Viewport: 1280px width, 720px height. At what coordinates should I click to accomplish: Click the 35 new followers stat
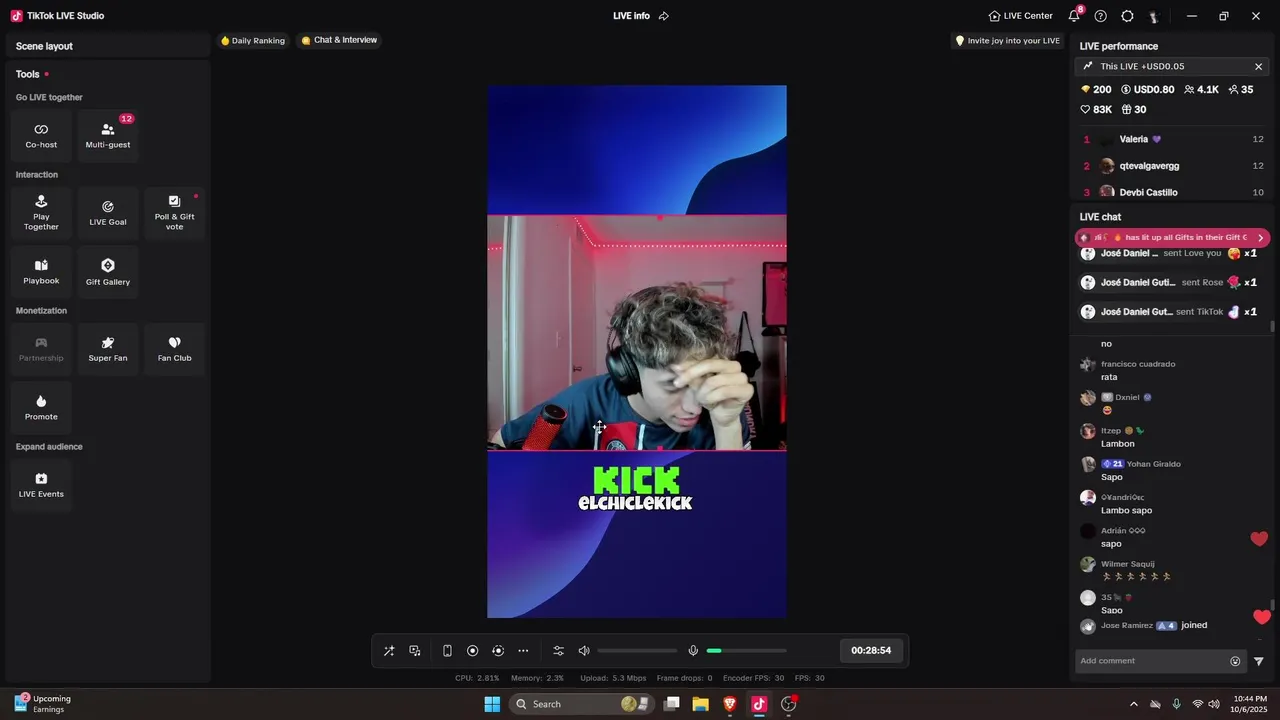coord(1241,89)
